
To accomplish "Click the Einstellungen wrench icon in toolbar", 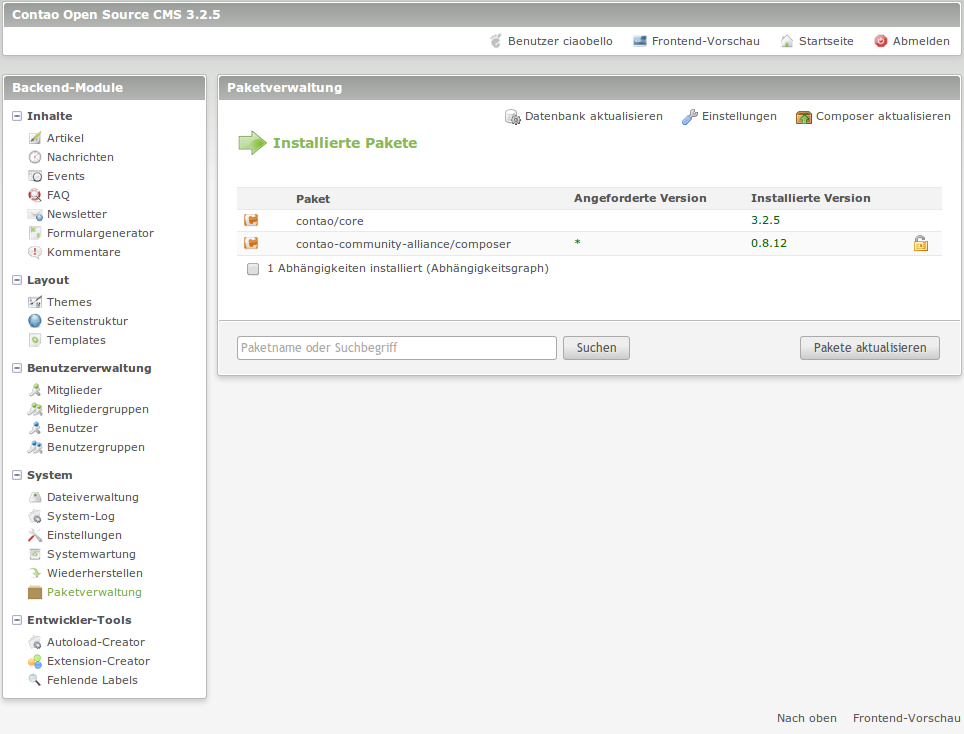I will [x=690, y=117].
